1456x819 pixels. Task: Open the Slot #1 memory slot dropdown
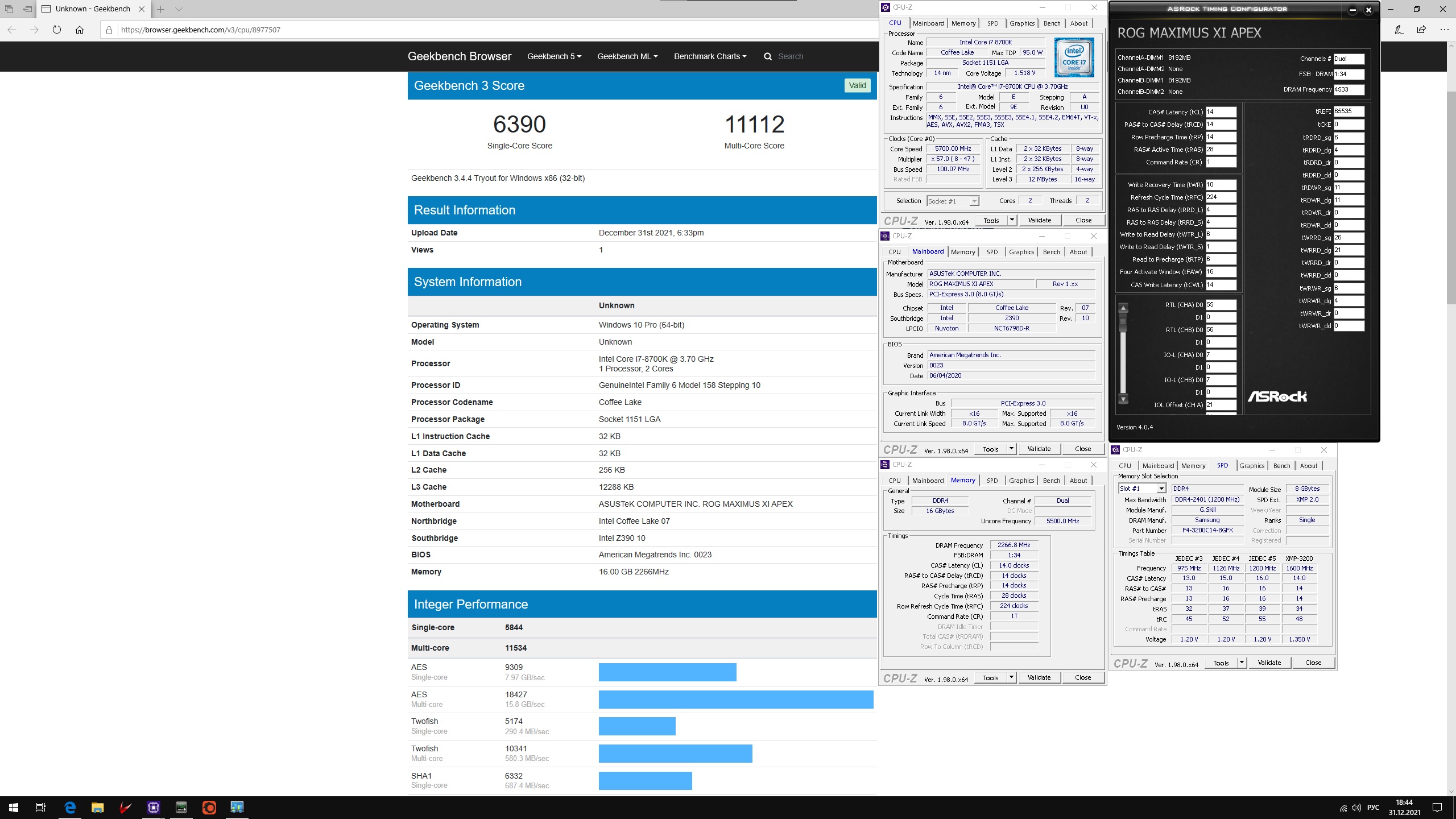tap(1142, 489)
